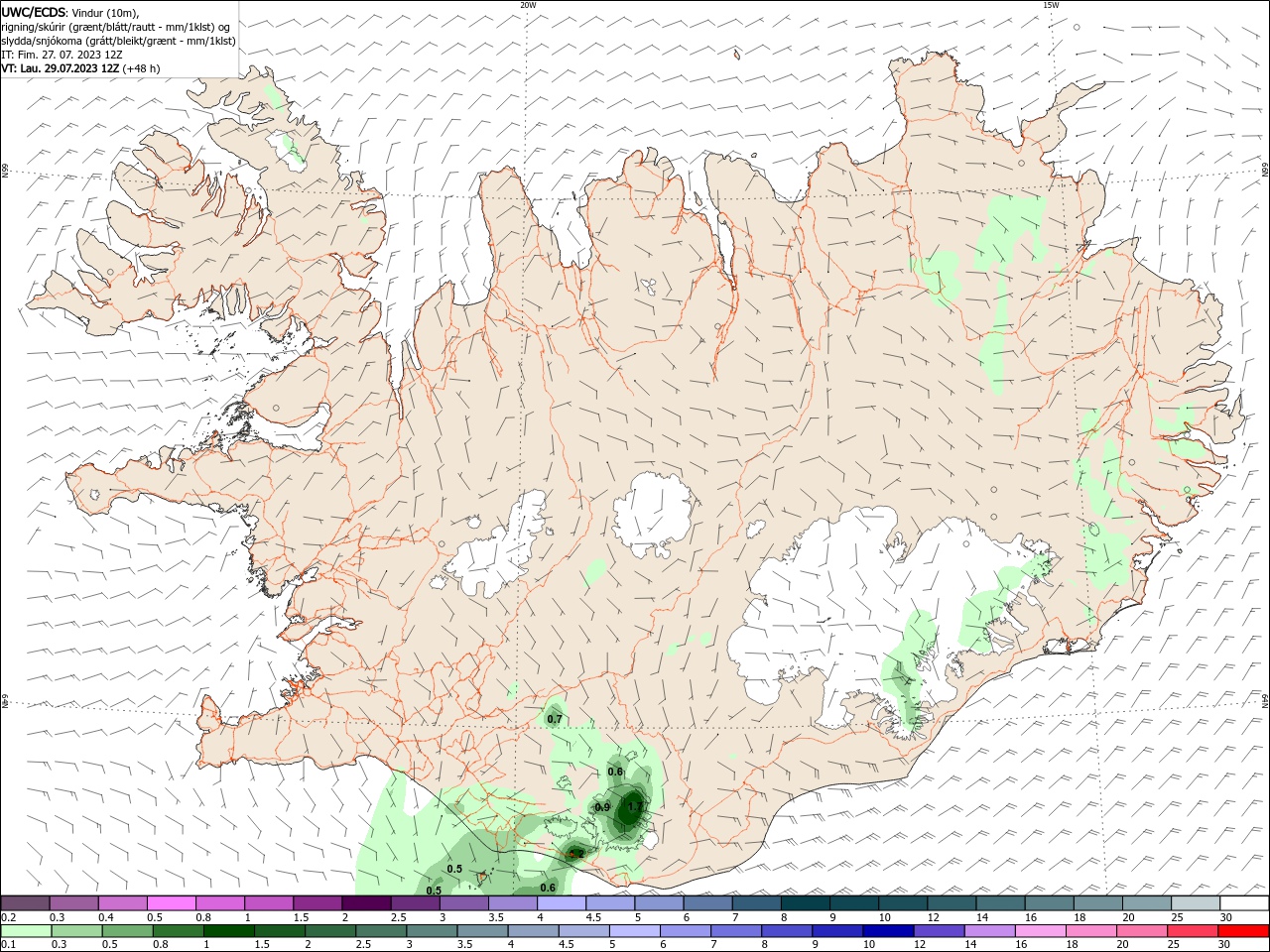Click the '1.1' value in the dark green core

click(635, 807)
